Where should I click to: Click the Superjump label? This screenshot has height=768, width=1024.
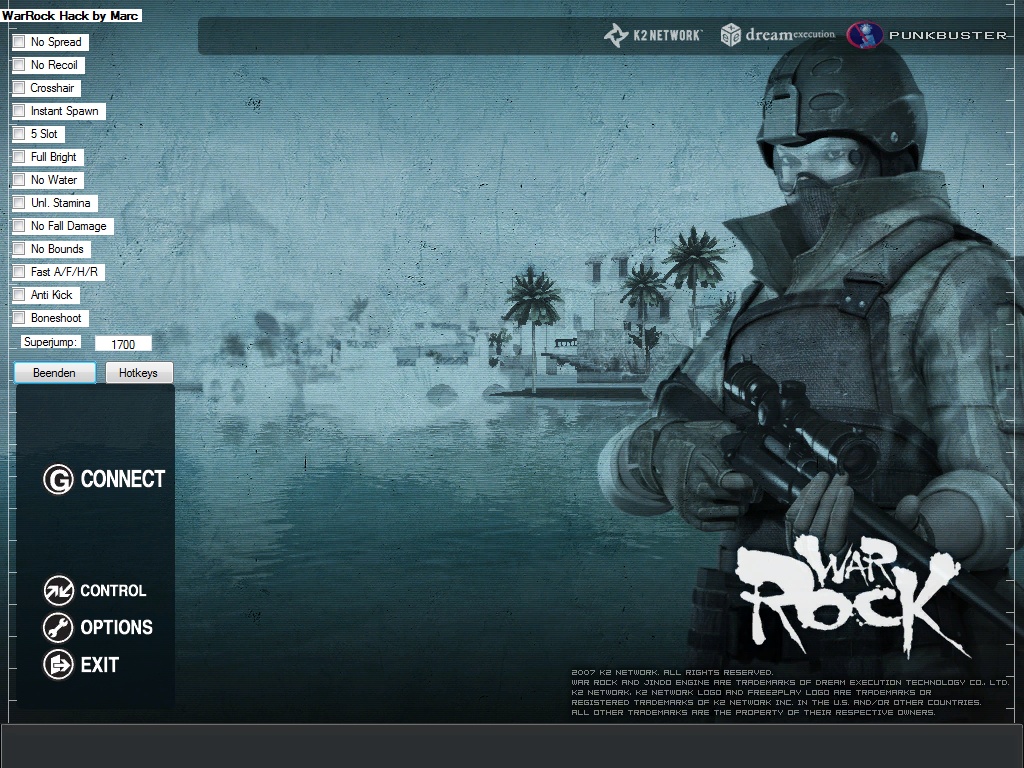(50, 342)
